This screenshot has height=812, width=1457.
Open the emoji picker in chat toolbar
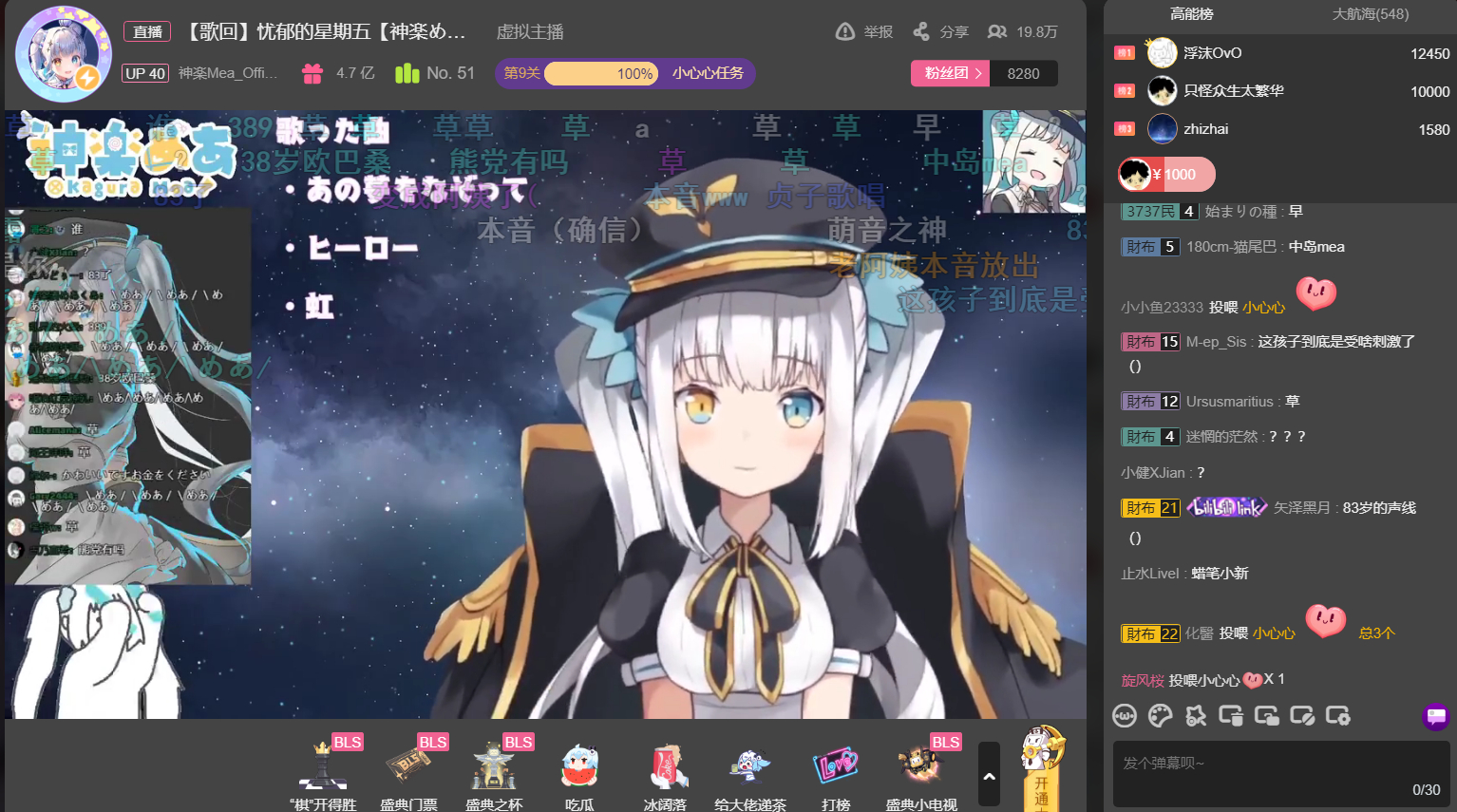tap(1125, 715)
